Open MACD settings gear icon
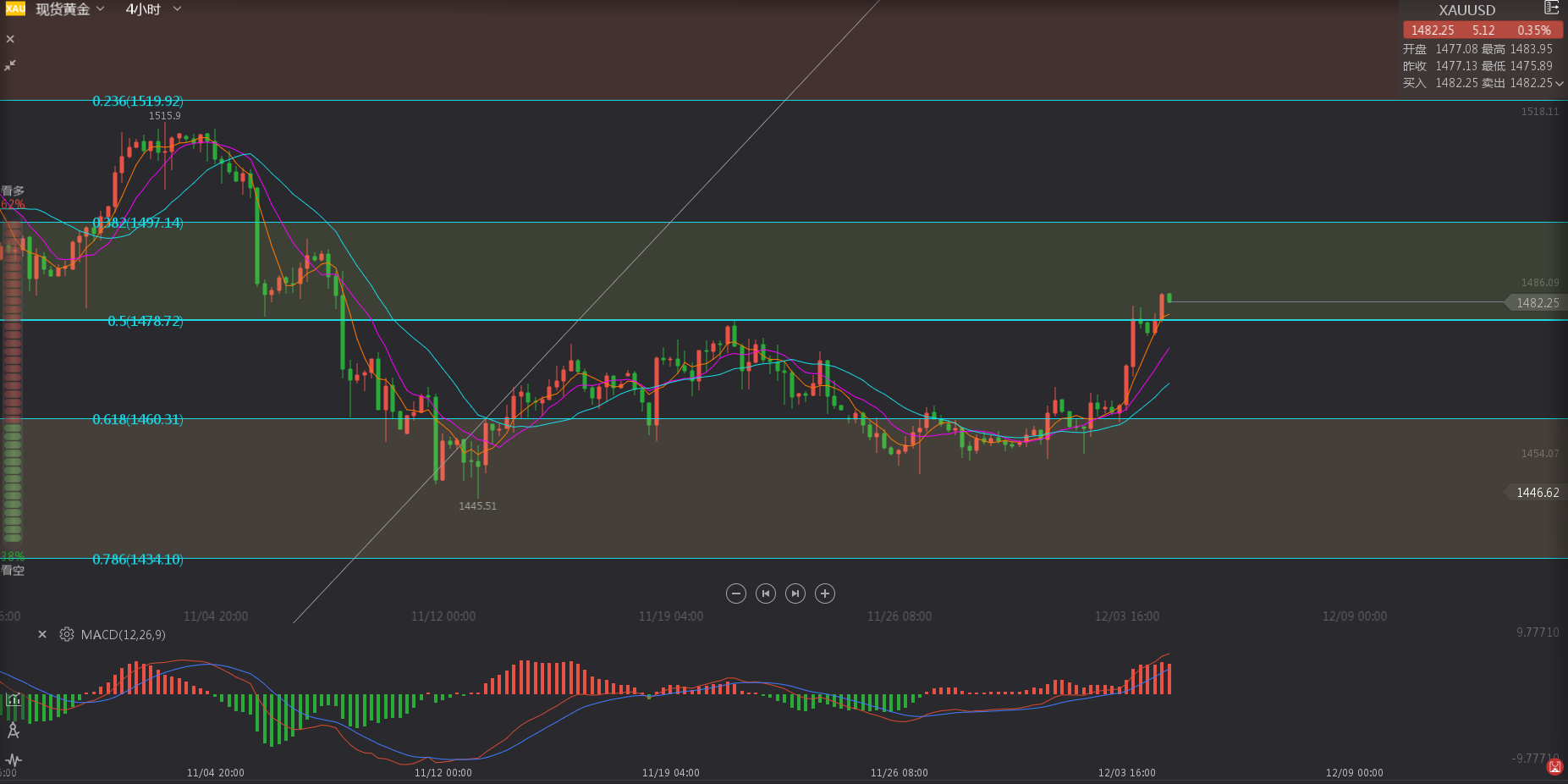Viewport: 1568px width, 784px height. coord(67,634)
